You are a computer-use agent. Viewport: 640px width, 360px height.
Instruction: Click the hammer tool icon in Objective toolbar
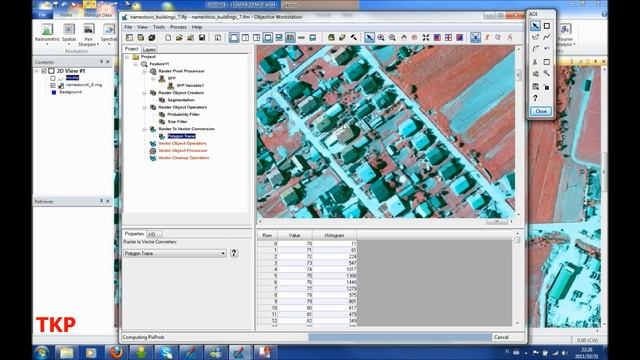tap(353, 38)
